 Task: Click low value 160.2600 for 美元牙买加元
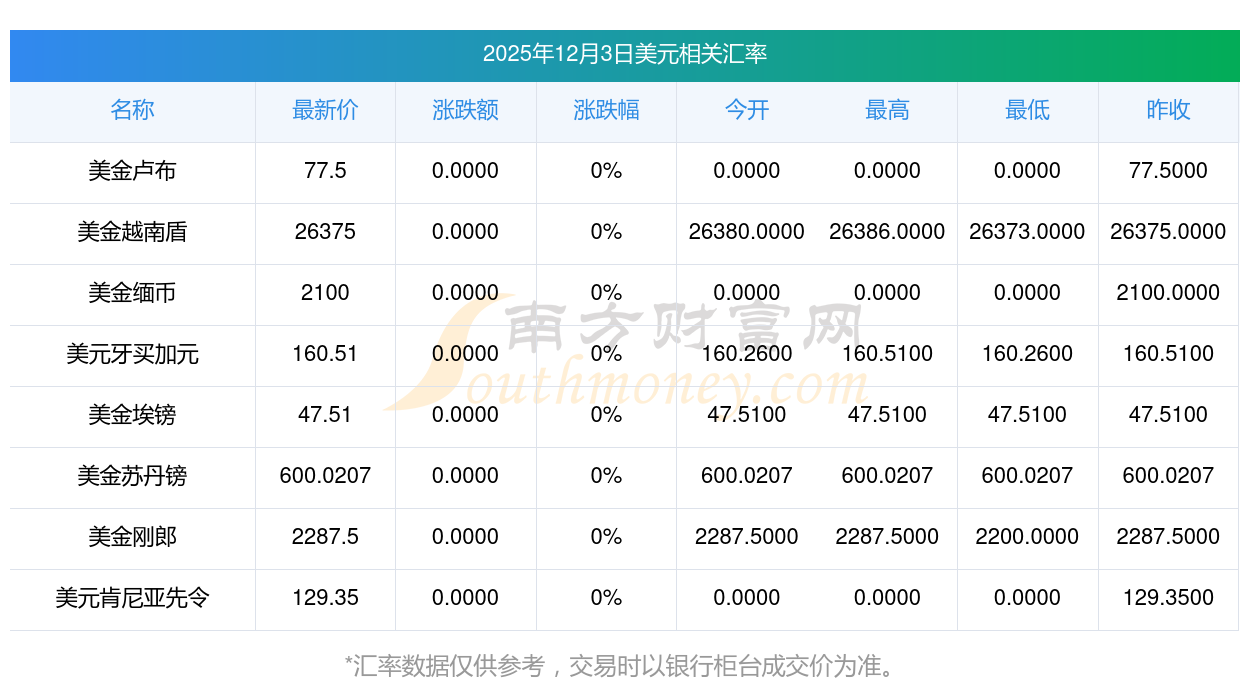pyautogui.click(x=1027, y=354)
